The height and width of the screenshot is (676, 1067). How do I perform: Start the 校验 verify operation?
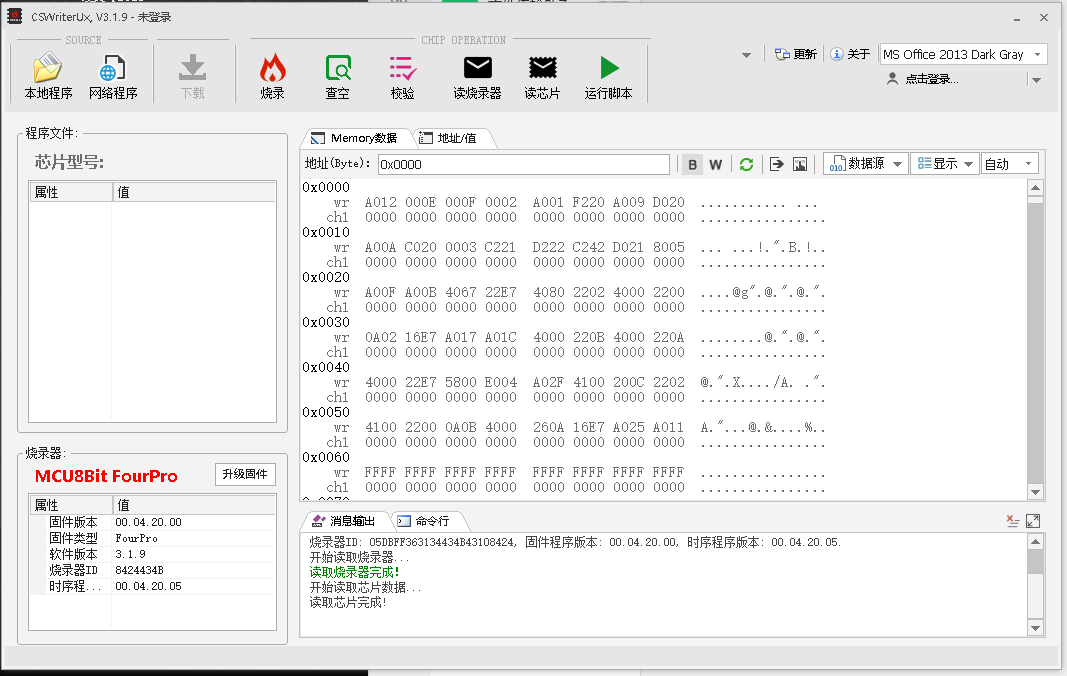pyautogui.click(x=403, y=76)
